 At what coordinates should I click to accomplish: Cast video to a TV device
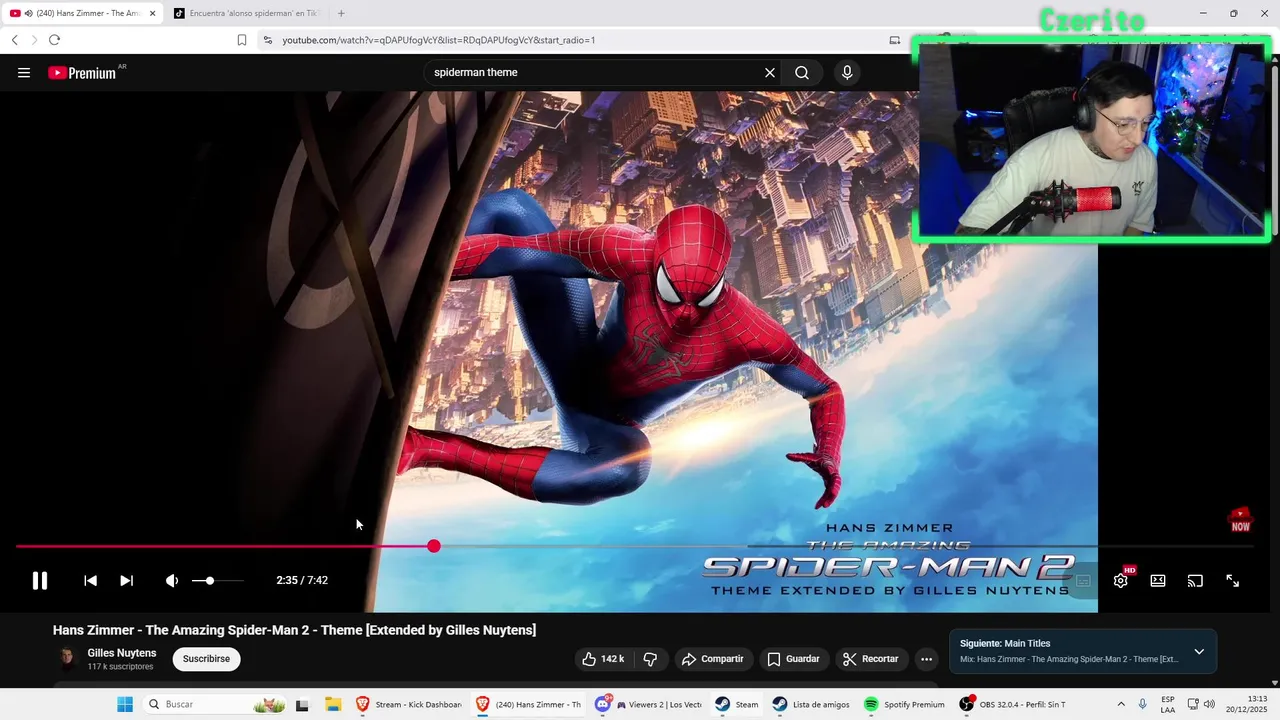pos(1195,581)
